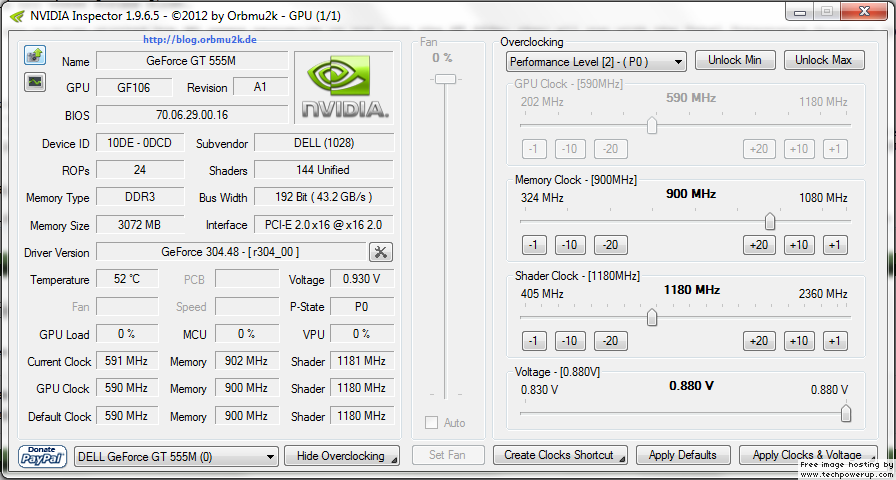The image size is (896, 480).
Task: Click Hide Overclocking button
Action: coord(342,456)
